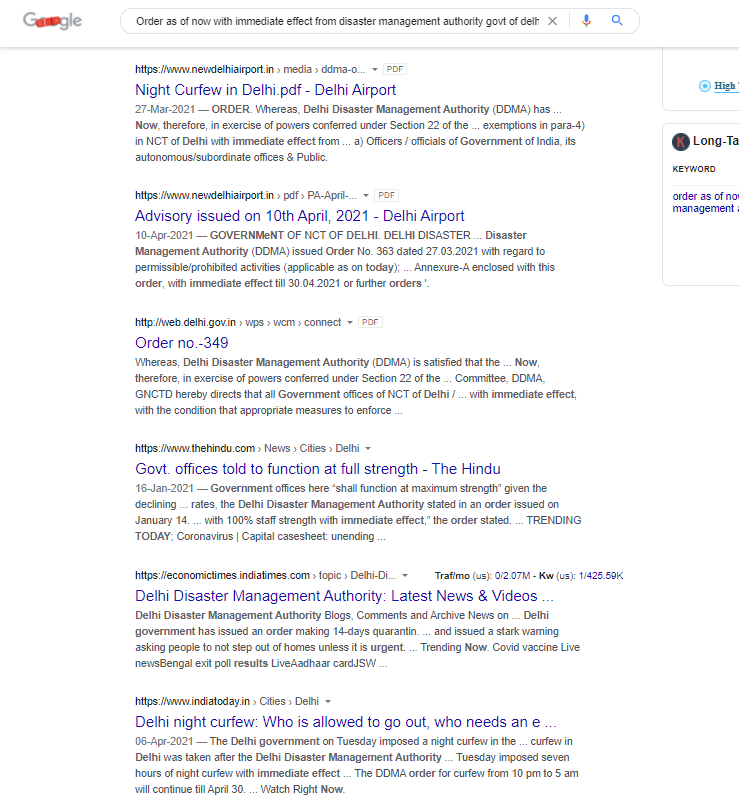The image size is (739, 803).
Task: Click PDF badge on Advisory 10th April result
Action: pos(386,196)
